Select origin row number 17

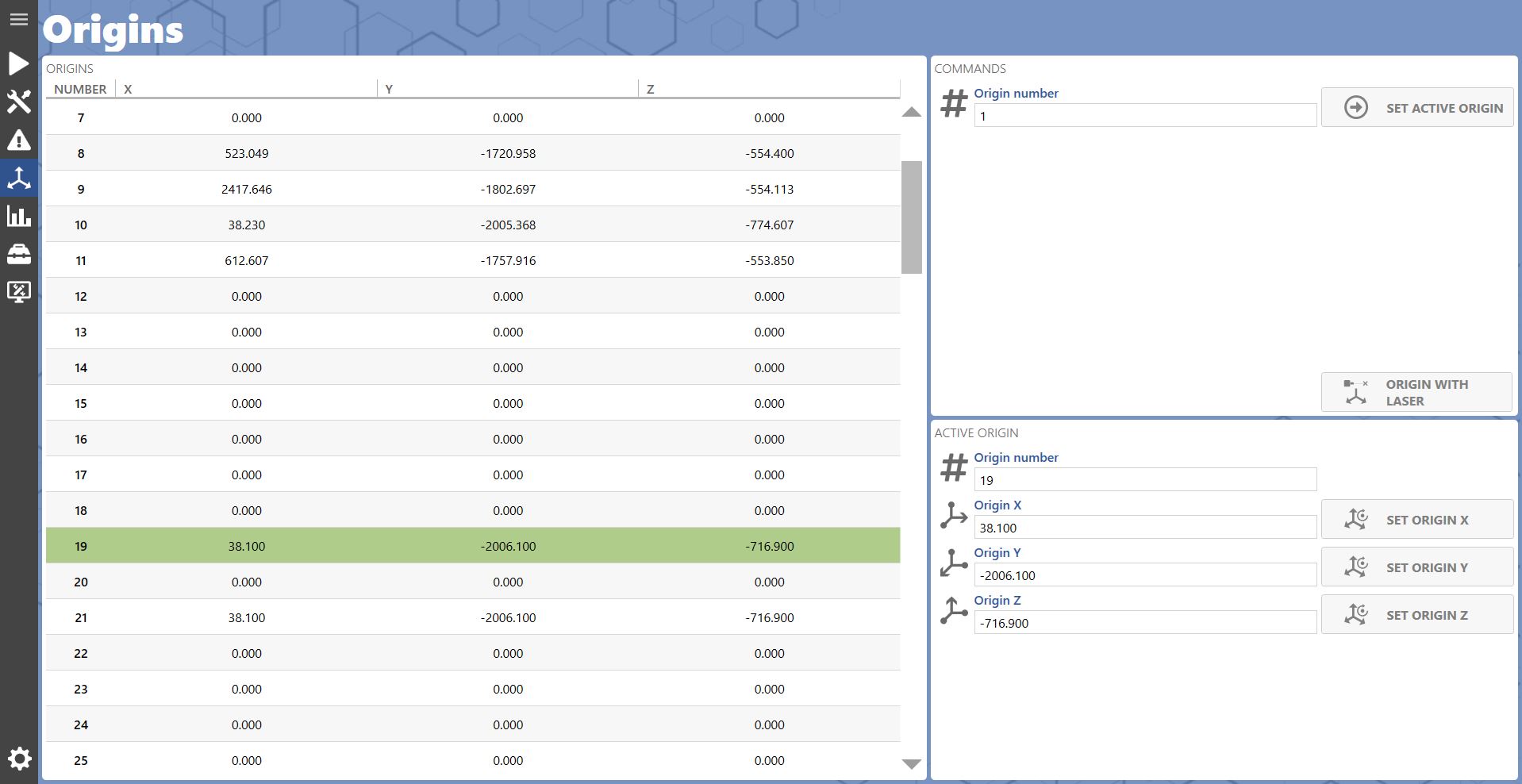473,475
